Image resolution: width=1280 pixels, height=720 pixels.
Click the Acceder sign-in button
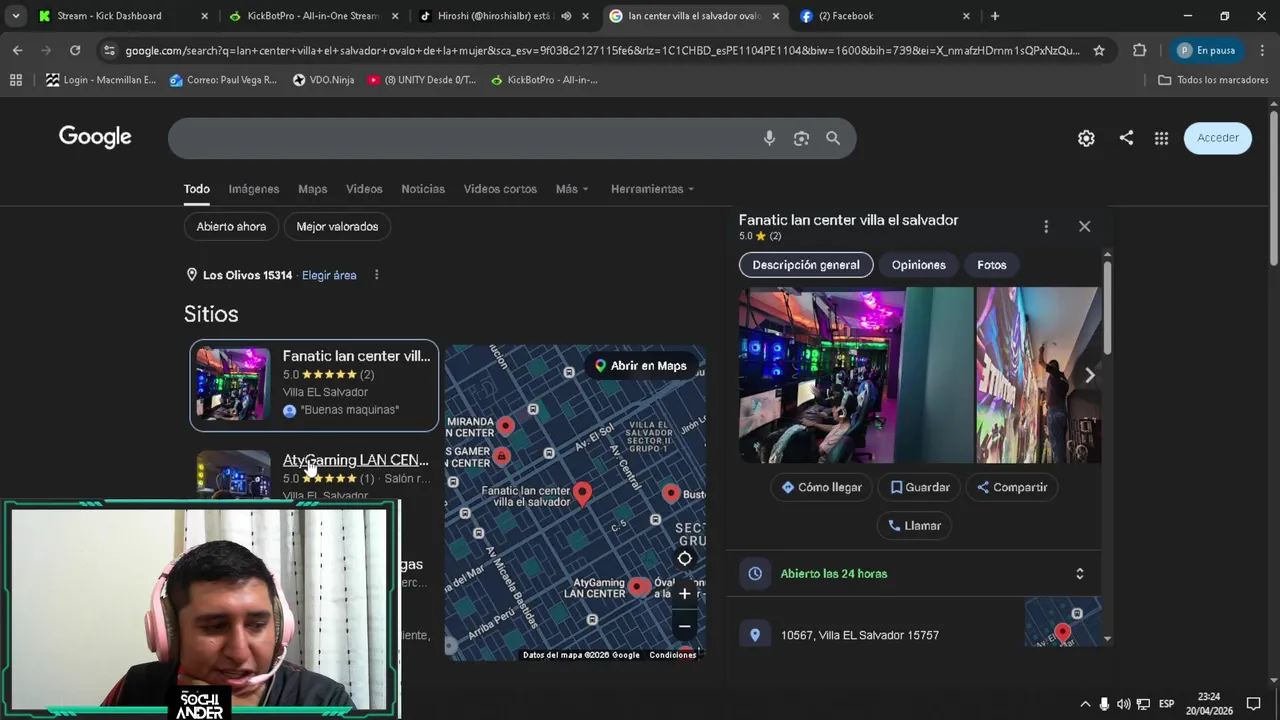tap(1218, 138)
